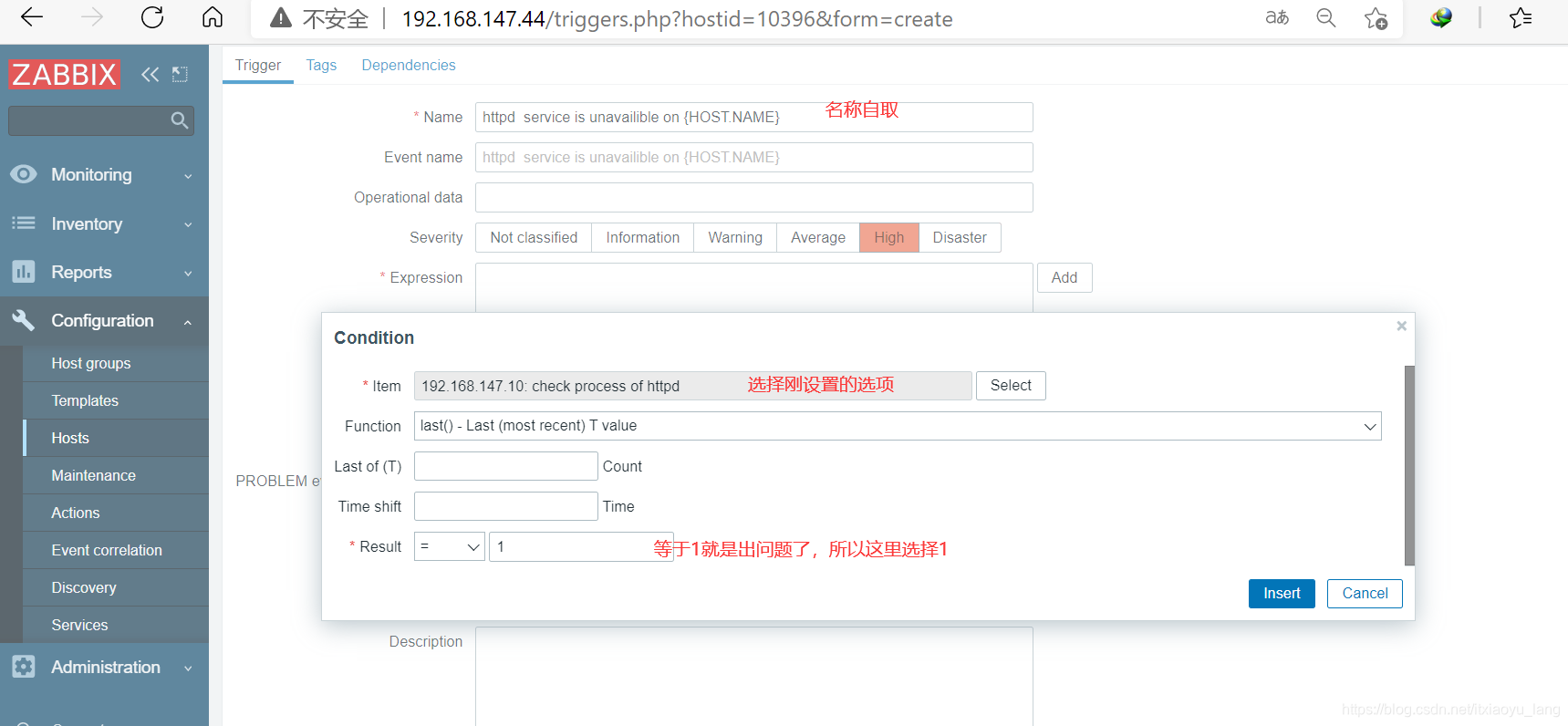The height and width of the screenshot is (726, 1568).
Task: Switch to the Tags tab
Action: (x=321, y=65)
